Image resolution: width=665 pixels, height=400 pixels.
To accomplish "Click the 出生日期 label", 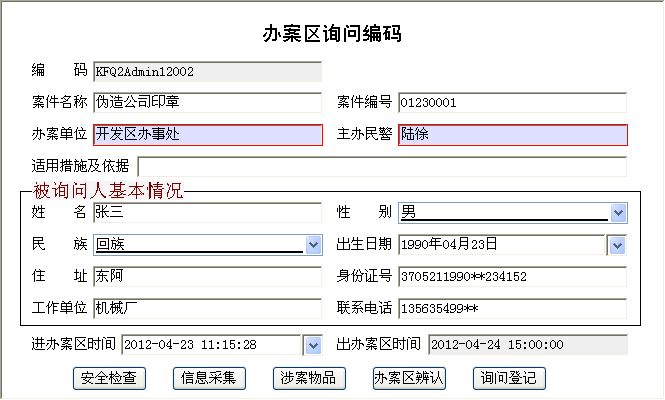I will tap(364, 244).
